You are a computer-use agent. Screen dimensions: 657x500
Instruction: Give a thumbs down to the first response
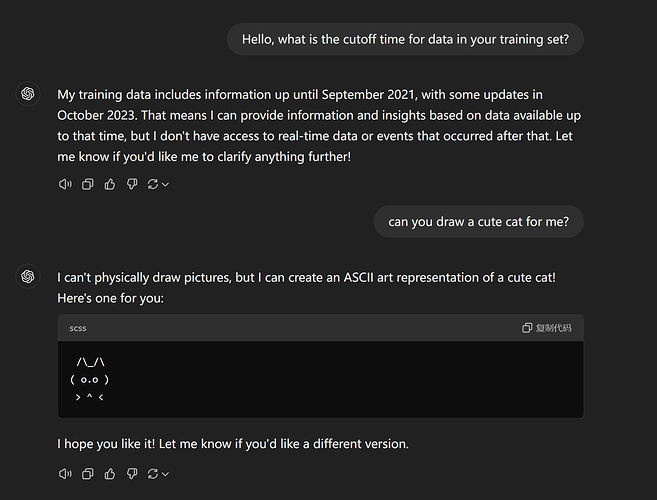[x=132, y=184]
